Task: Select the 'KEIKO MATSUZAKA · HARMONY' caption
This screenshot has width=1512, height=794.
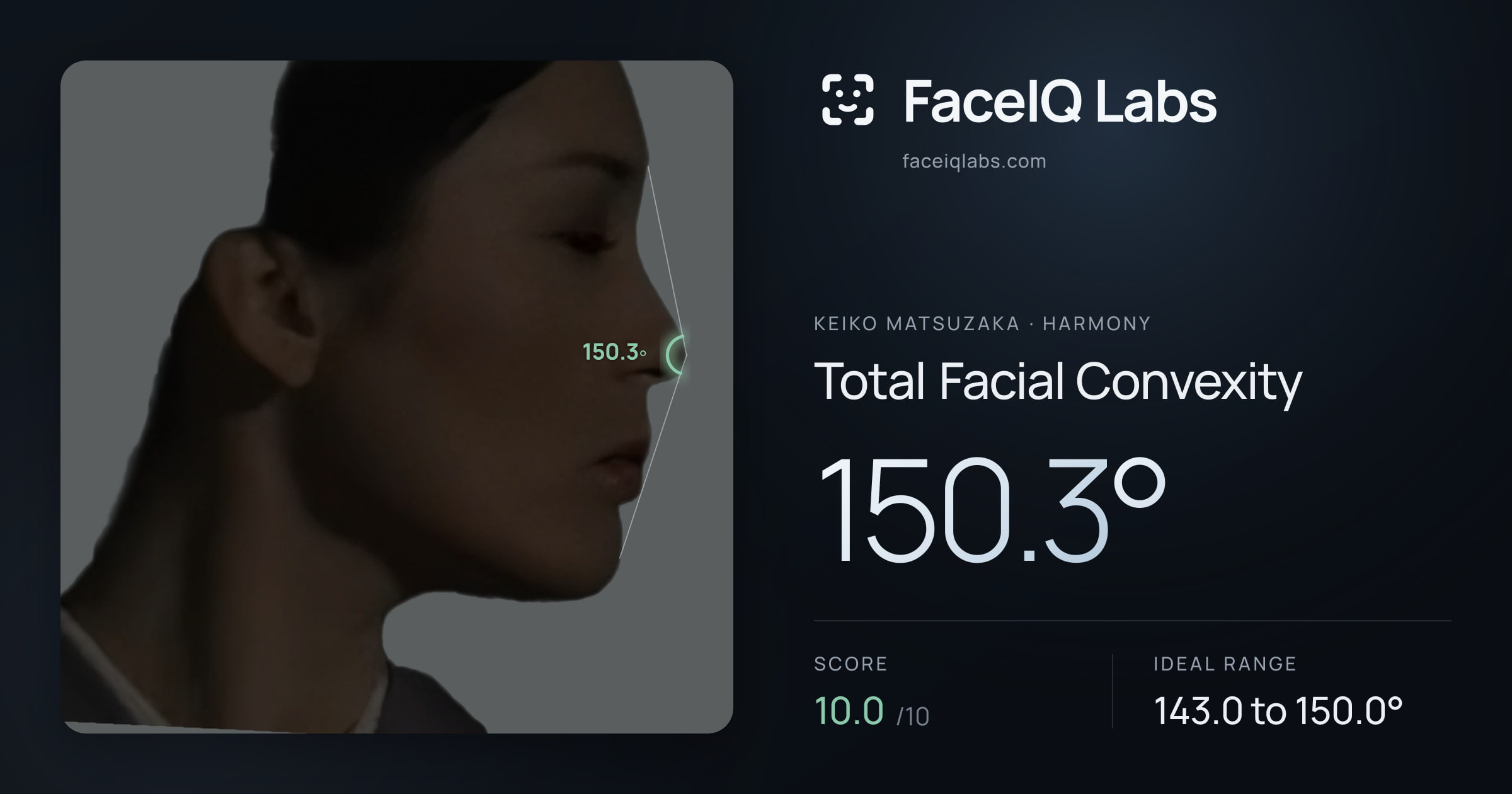Action: click(982, 324)
